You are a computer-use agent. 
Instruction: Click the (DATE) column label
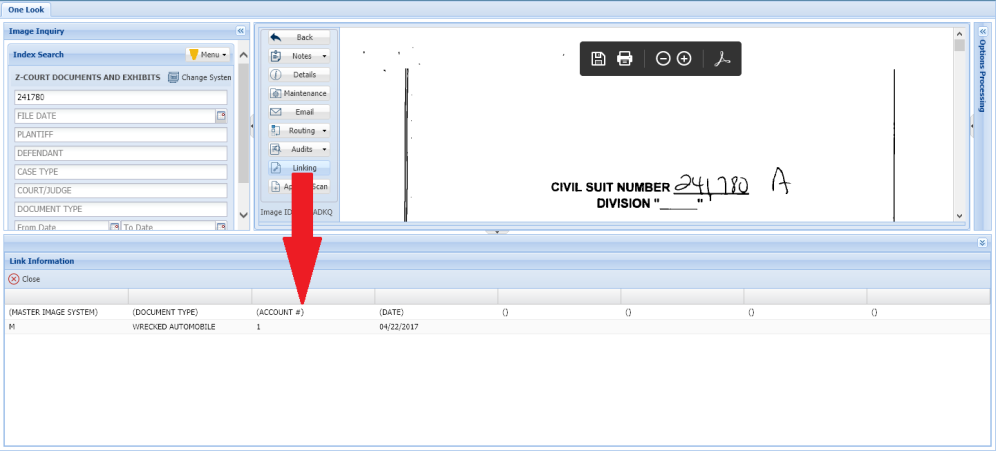point(391,312)
